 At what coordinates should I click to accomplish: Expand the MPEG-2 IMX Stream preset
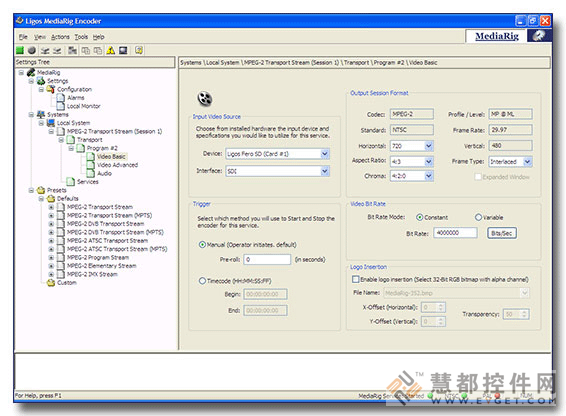(x=51, y=274)
